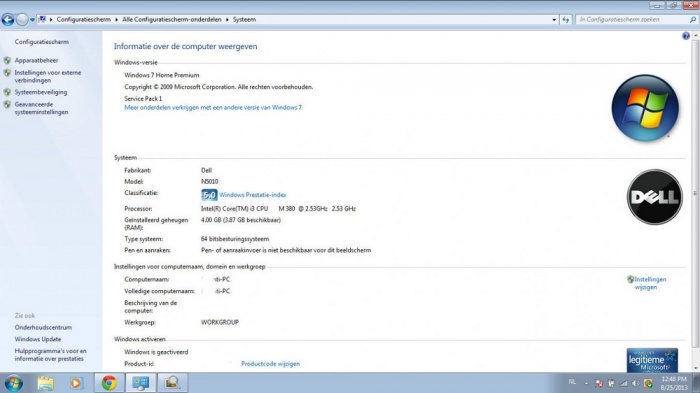
Task: Click shield icon beside Geavanceerde systeeminstellingen
Action: [7, 105]
